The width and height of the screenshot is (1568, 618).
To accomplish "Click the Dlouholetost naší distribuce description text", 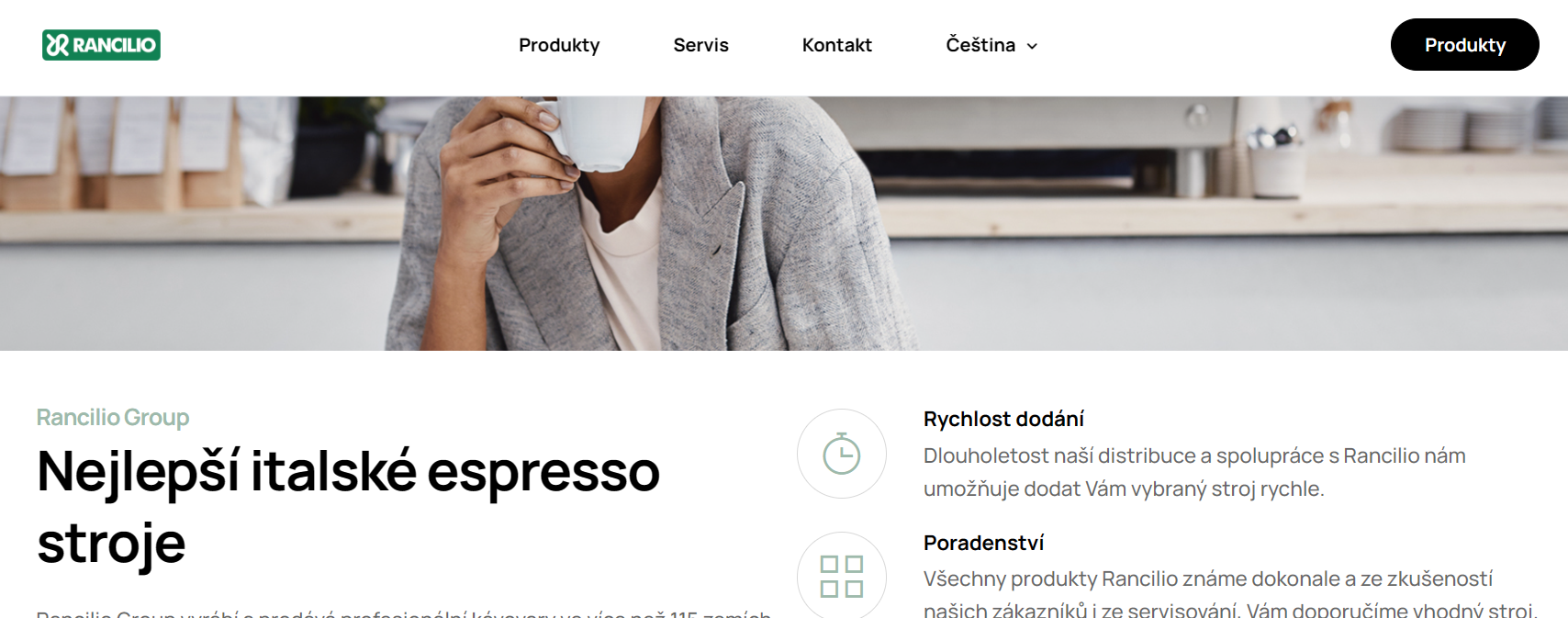I will 1194,472.
